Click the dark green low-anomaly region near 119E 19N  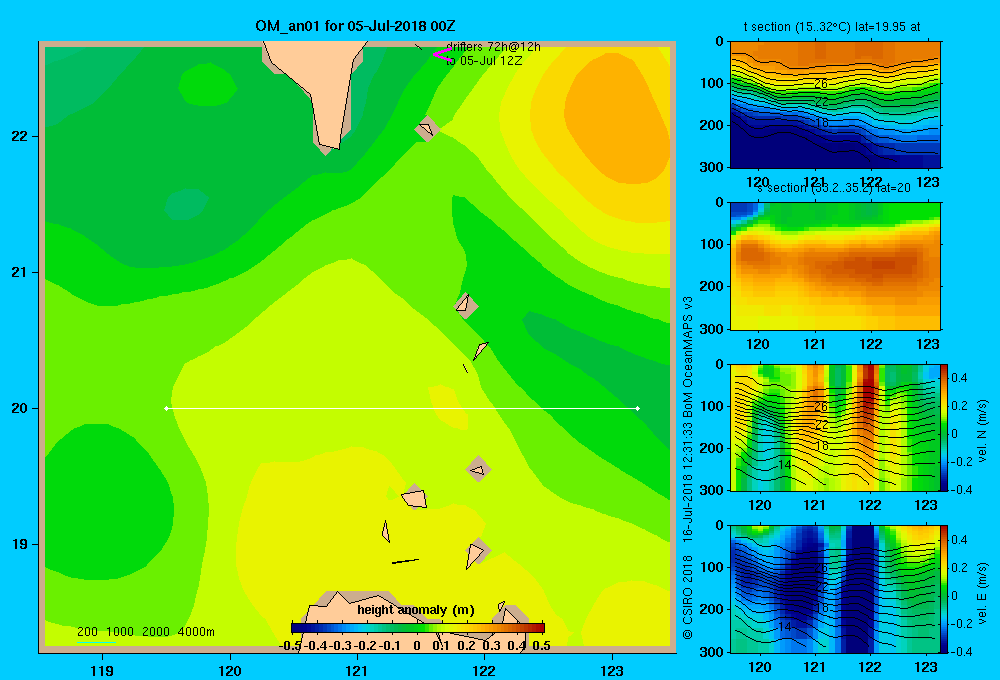(108, 501)
